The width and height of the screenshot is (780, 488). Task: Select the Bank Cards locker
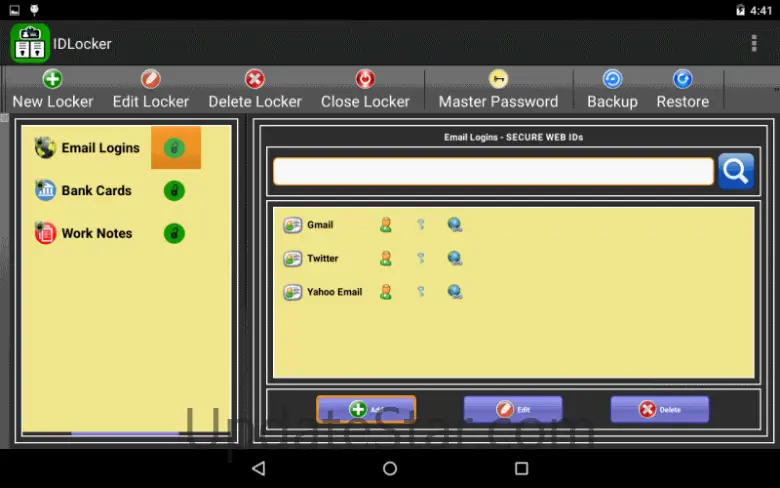coord(97,191)
